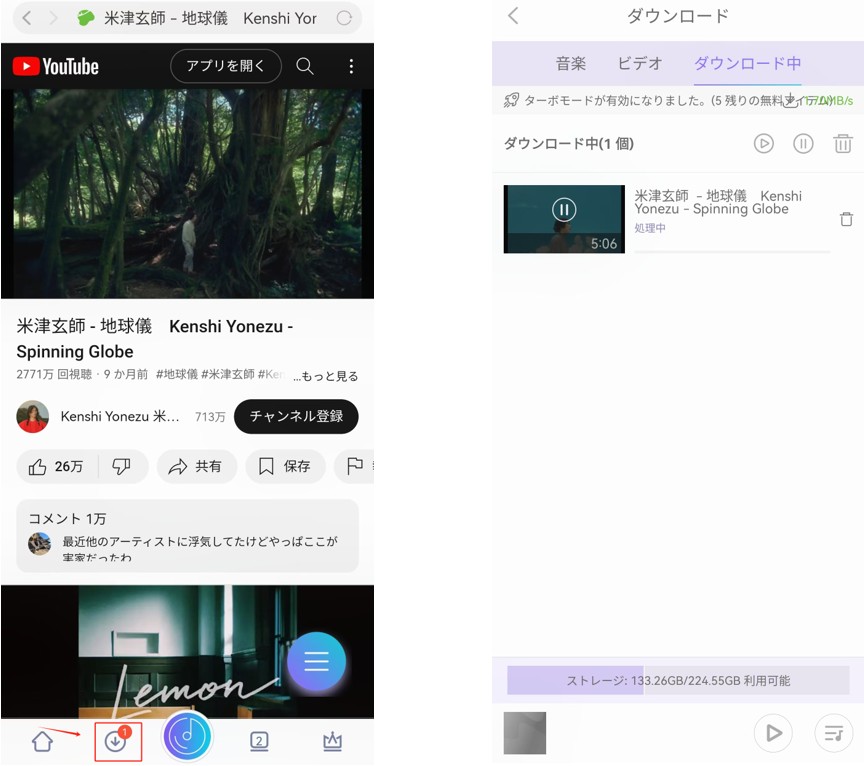Read the ターボモード enabled notice
This screenshot has width=864, height=766.
678,100
